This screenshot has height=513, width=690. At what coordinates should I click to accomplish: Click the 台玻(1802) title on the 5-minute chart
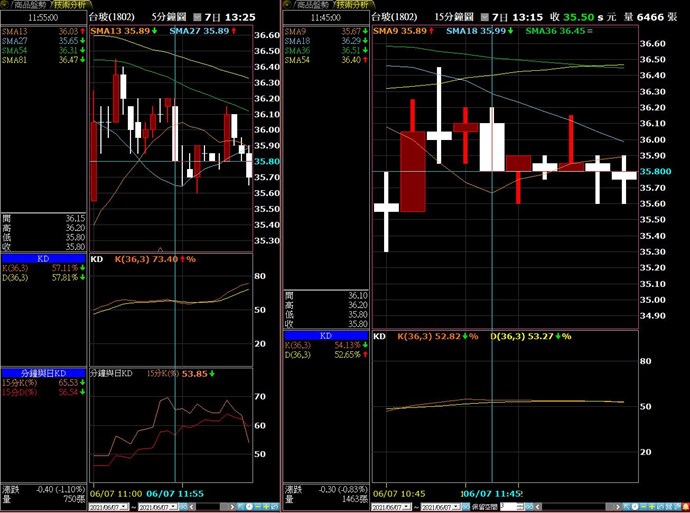click(115, 17)
